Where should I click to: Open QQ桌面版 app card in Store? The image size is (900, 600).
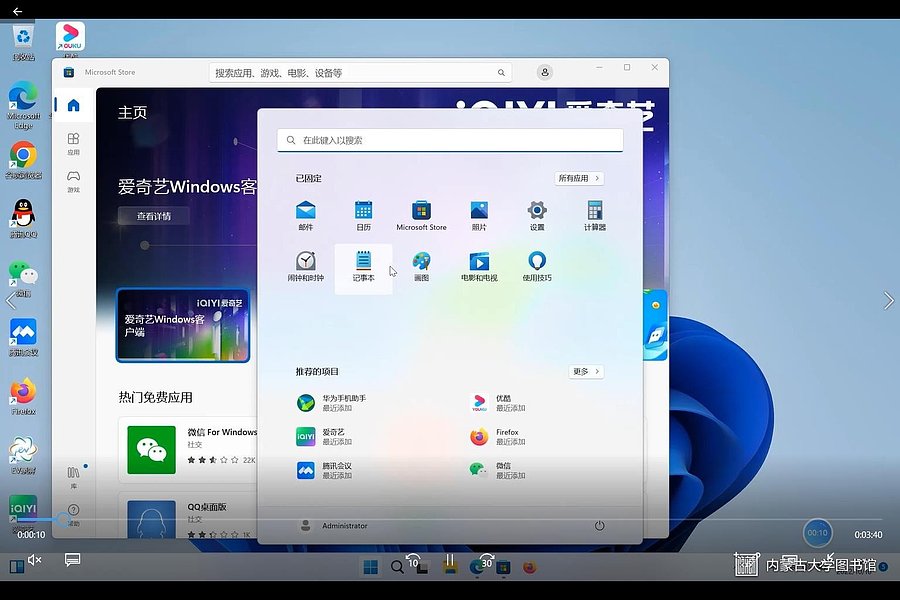pos(188,516)
